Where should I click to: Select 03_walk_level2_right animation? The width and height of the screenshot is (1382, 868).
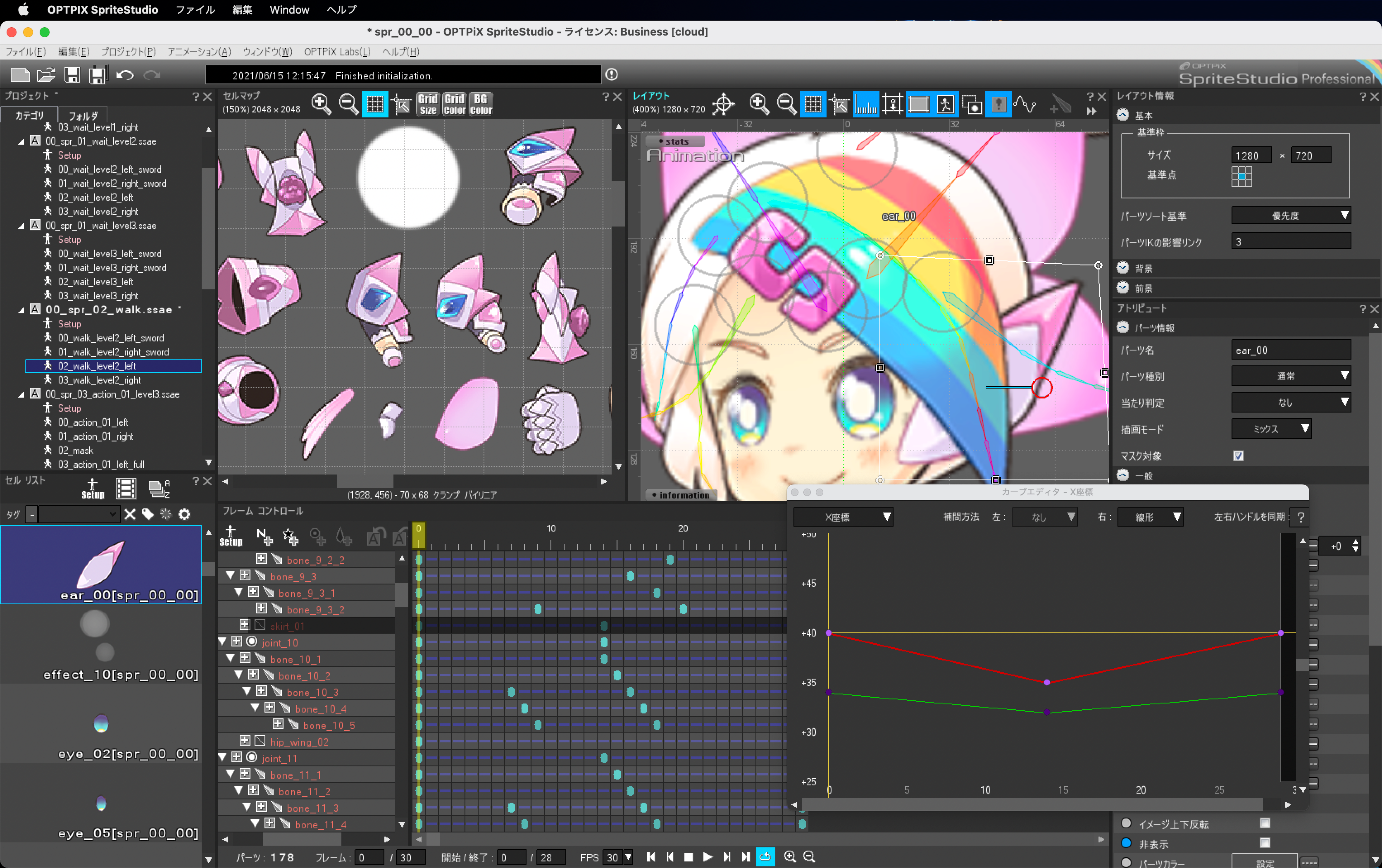(99, 380)
